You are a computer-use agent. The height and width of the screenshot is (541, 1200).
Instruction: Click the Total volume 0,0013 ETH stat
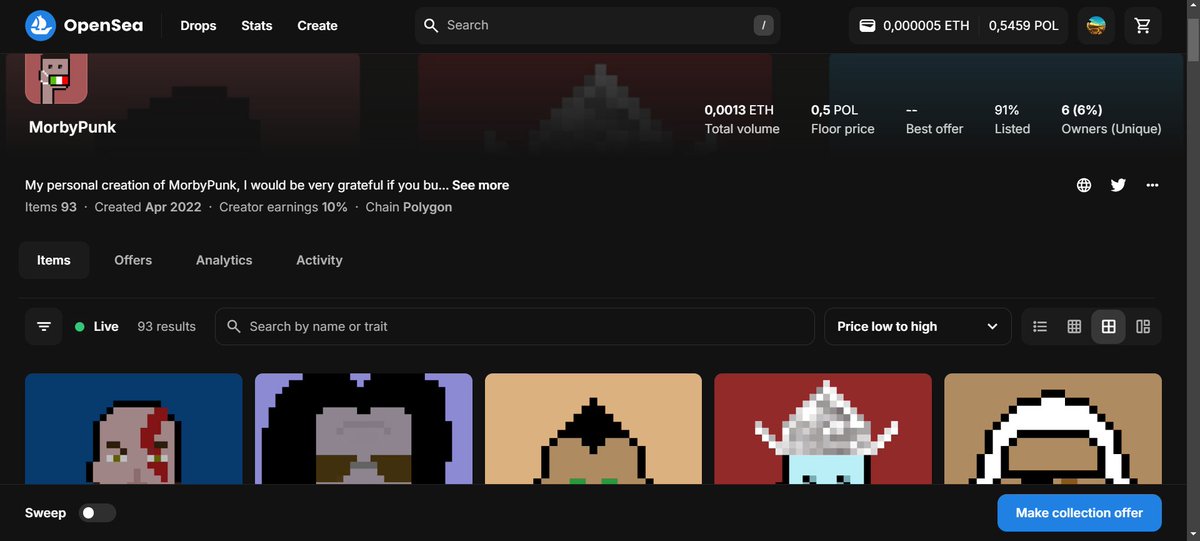[742, 119]
